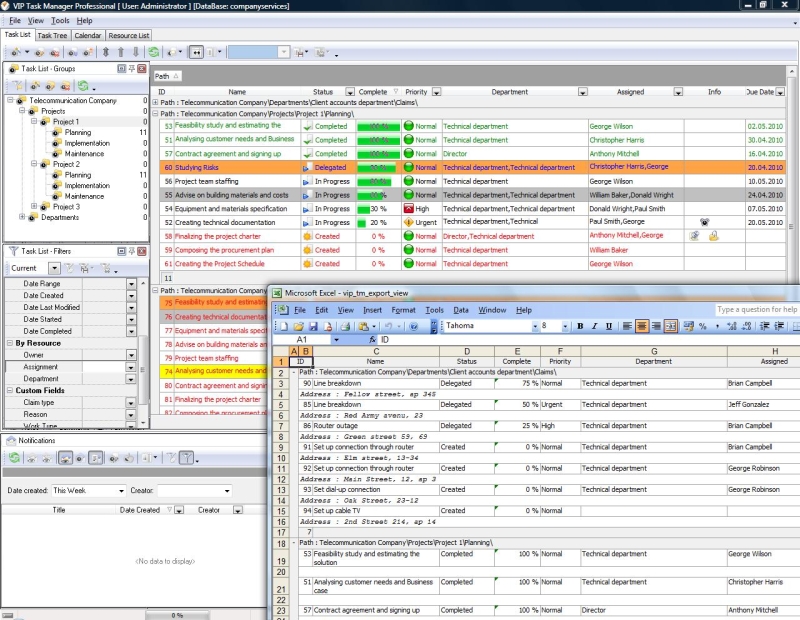
Task: Click the Italic button in Excel toolbar
Action: click(594, 326)
